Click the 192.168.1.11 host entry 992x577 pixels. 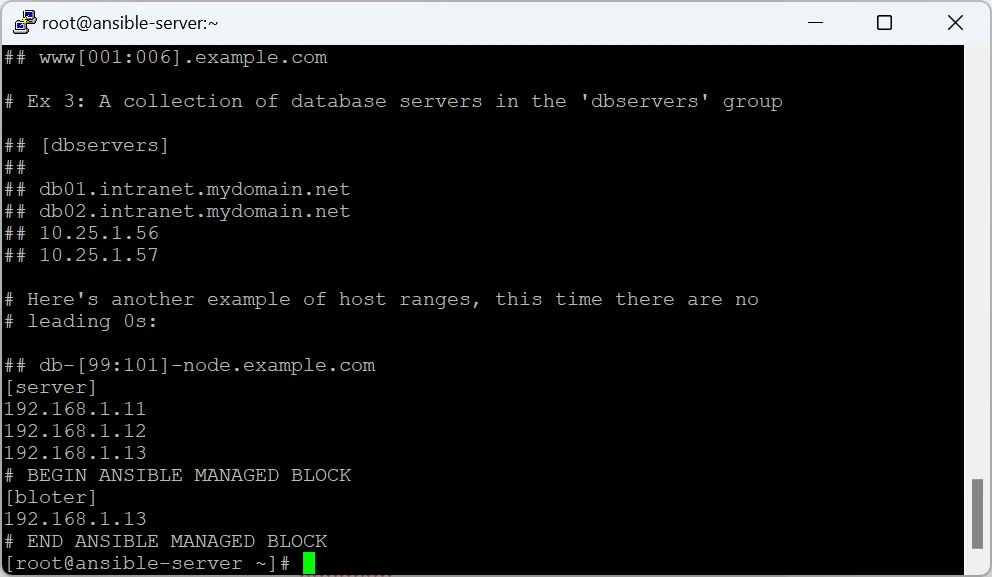(x=75, y=409)
